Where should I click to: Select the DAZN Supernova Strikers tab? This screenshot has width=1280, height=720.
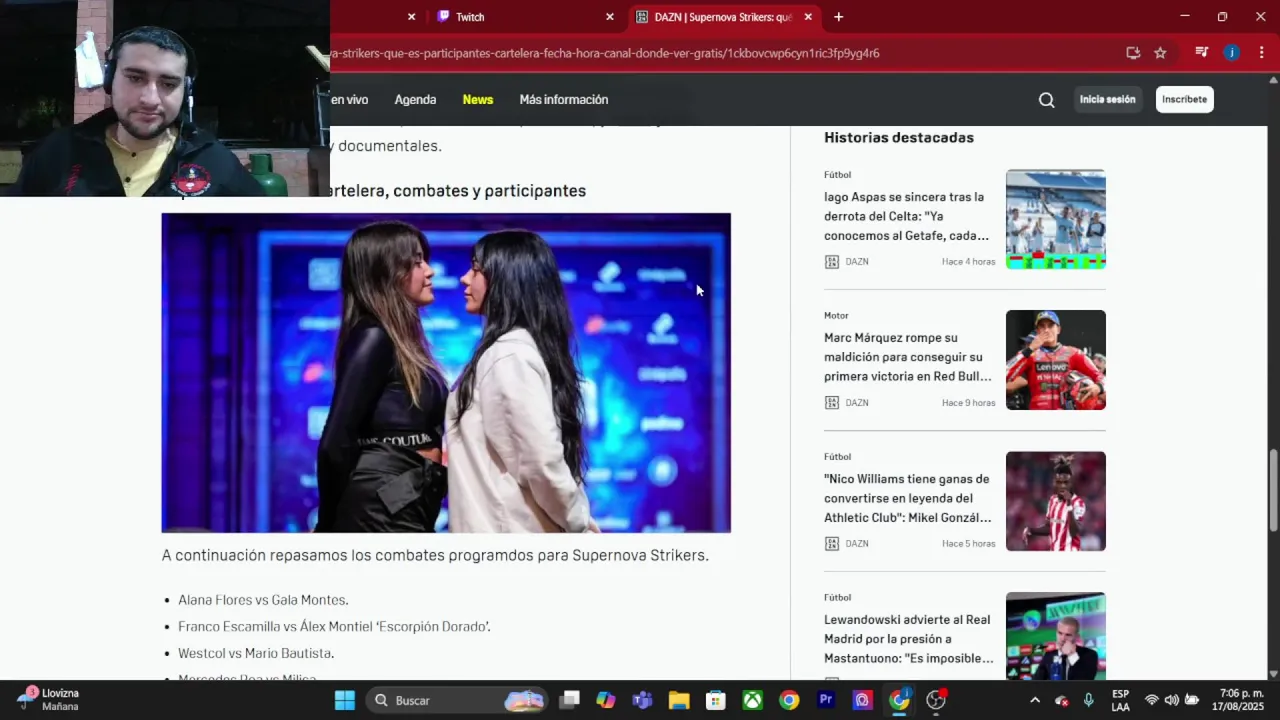[x=724, y=17]
